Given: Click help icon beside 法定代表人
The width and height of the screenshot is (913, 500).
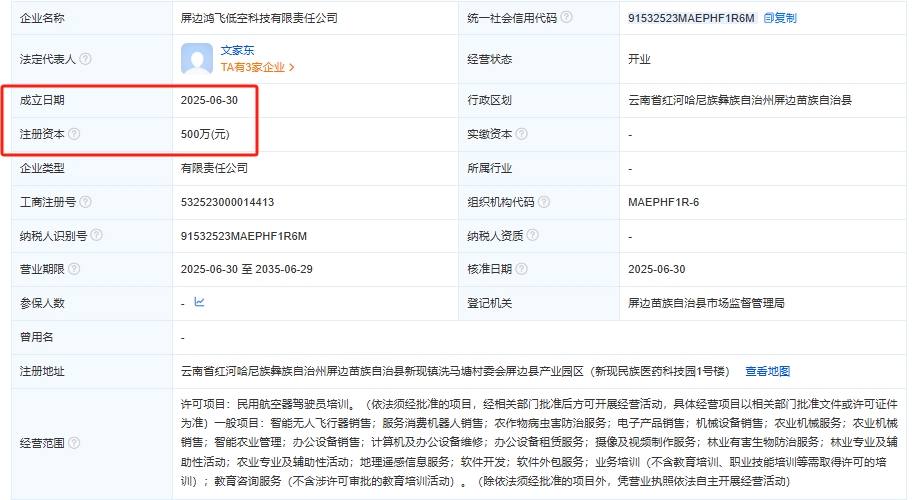Looking at the screenshot, I should (x=85, y=59).
